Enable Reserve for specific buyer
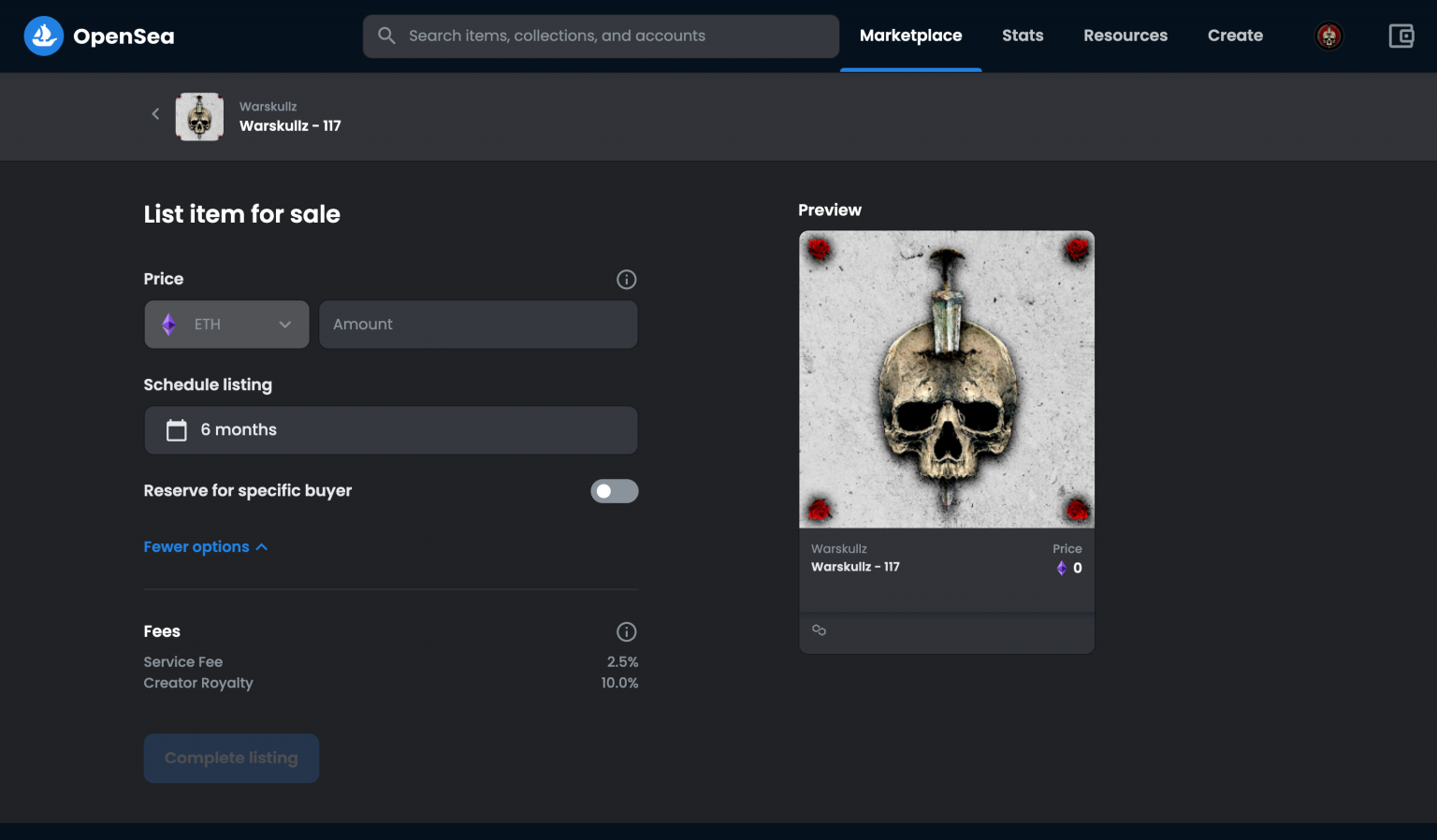The width and height of the screenshot is (1437, 840). 615,491
